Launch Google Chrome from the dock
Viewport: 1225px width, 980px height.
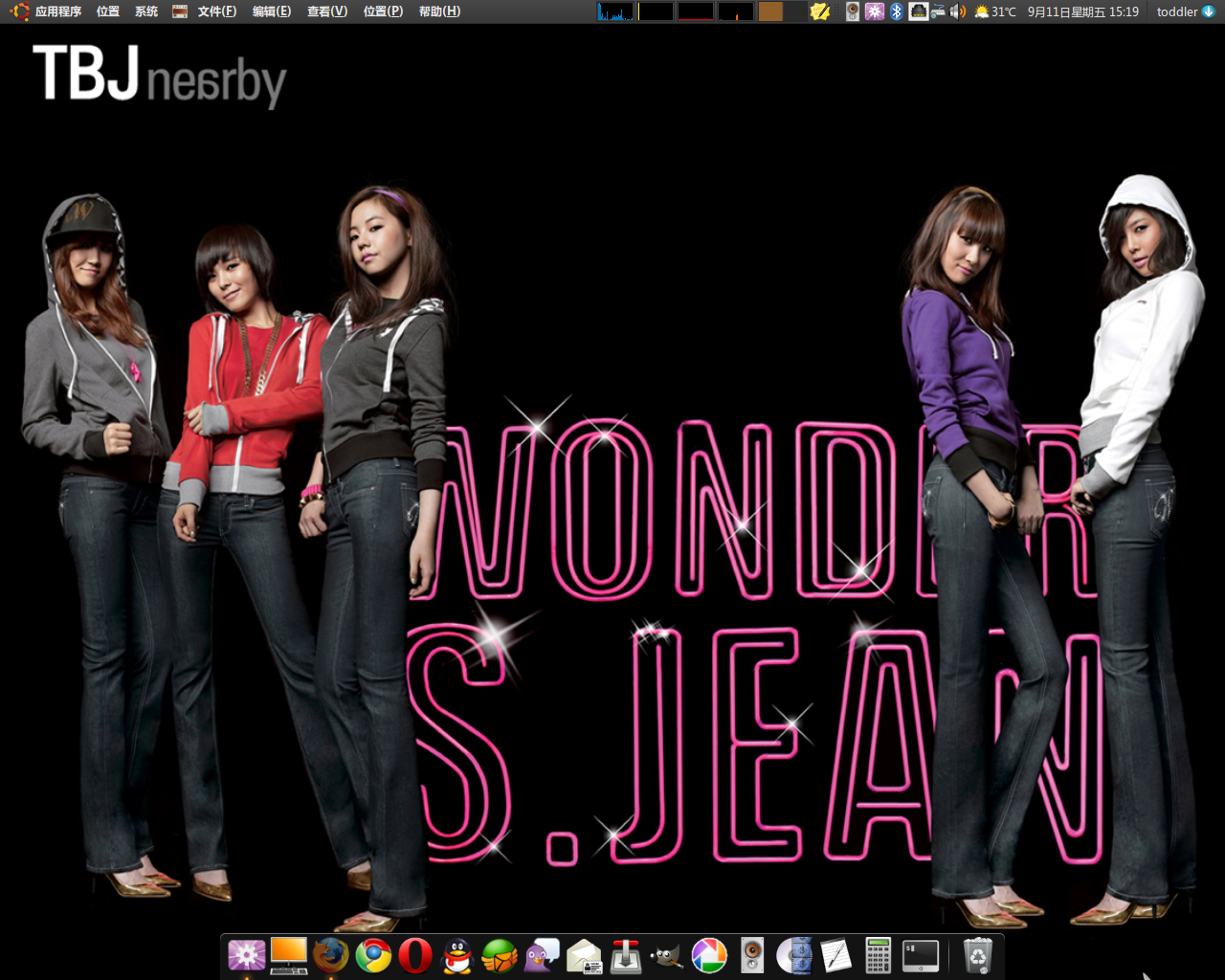coord(373,955)
